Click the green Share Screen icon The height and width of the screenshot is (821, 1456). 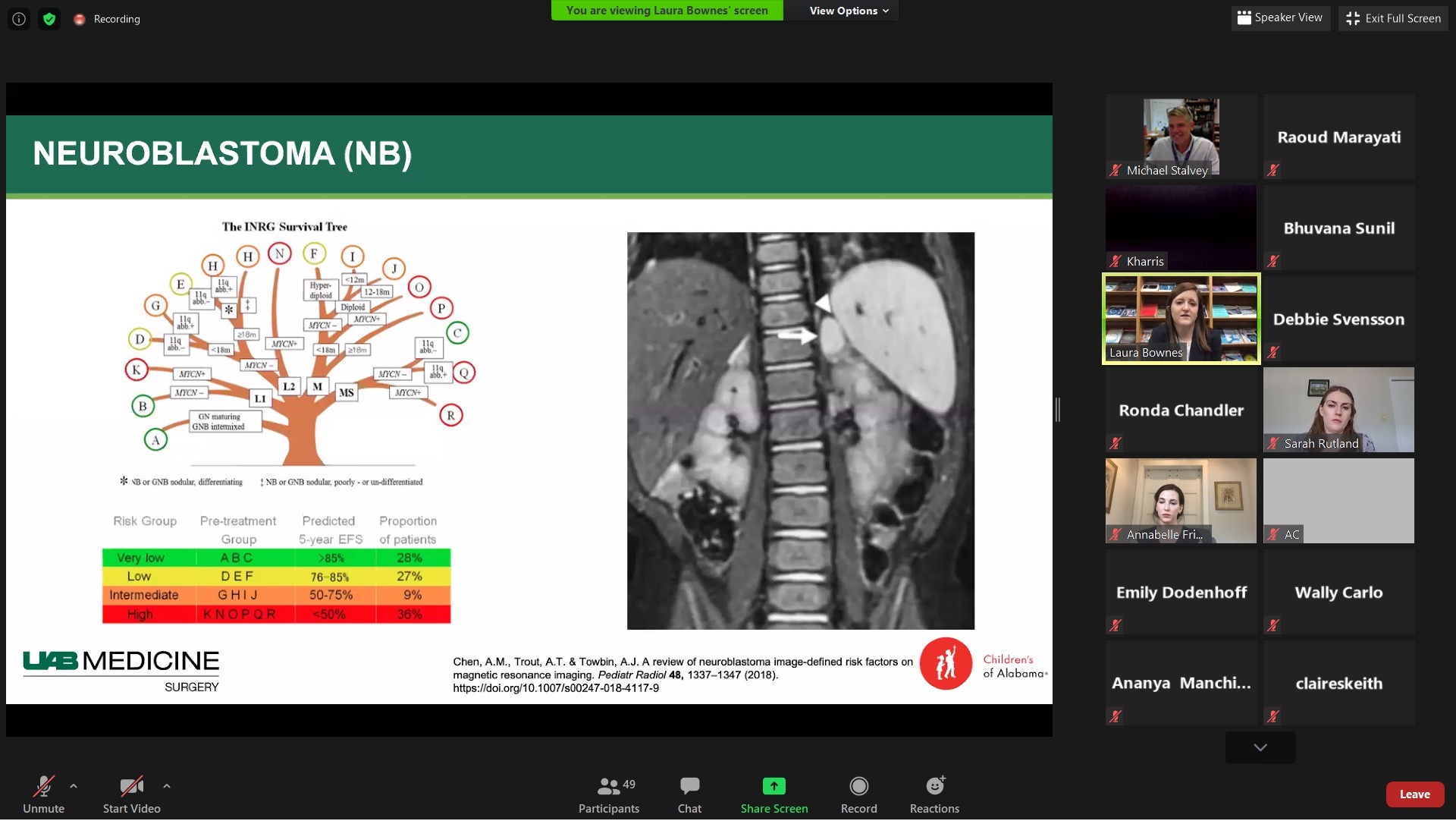point(773,787)
